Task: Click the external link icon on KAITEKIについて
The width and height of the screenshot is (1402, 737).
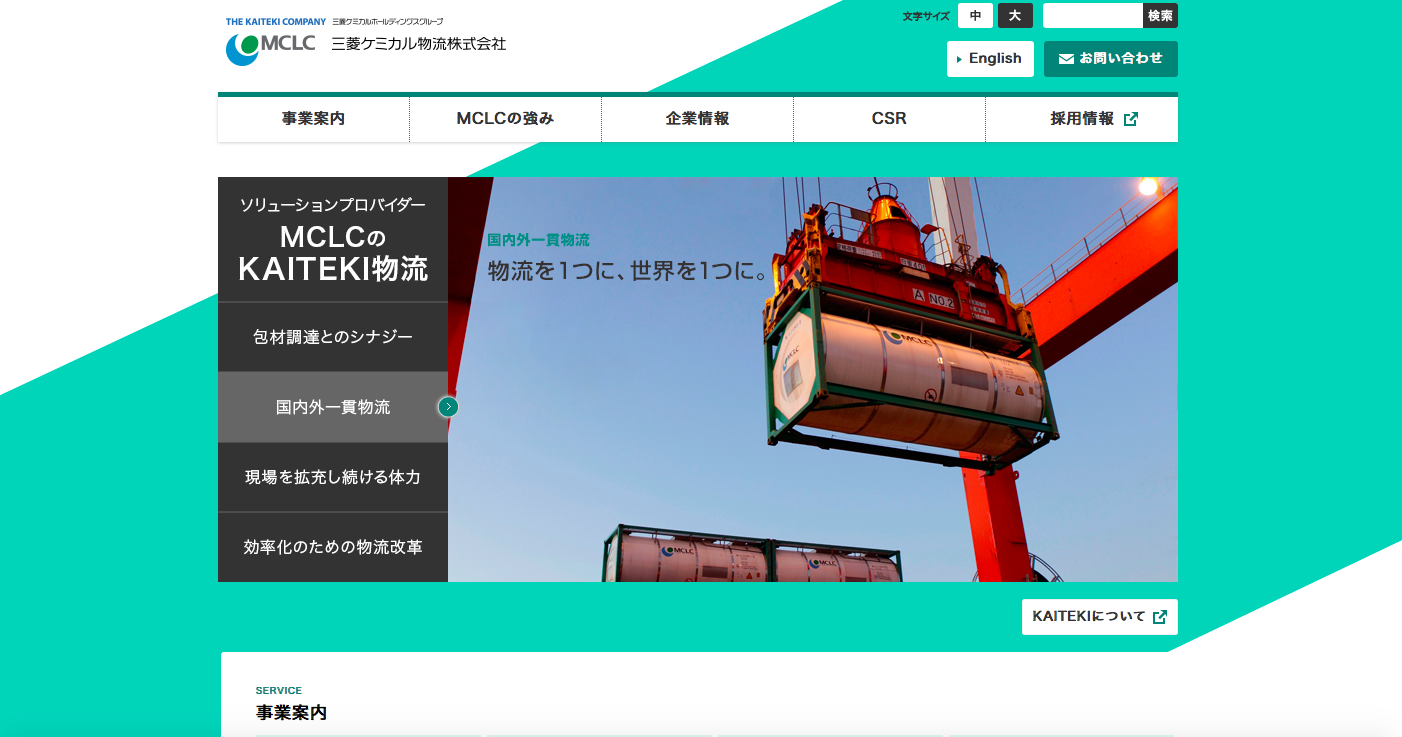Action: point(1160,617)
